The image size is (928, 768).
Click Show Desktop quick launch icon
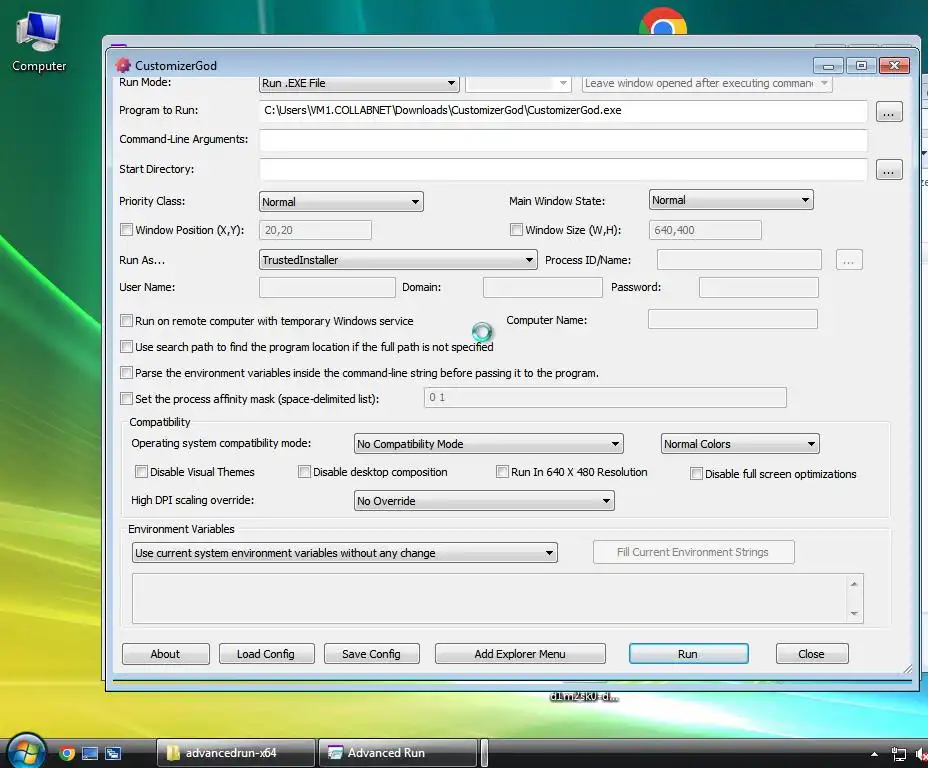tap(90, 753)
